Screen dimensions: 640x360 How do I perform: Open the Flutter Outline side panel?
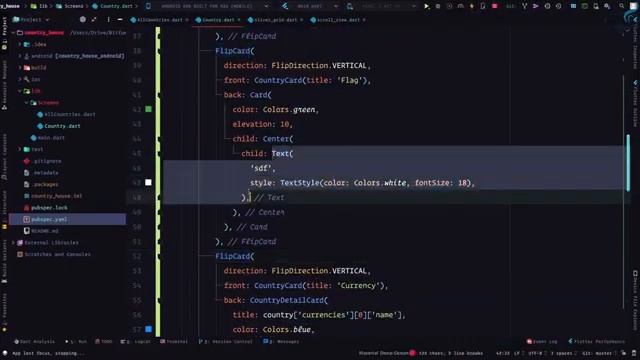(x=636, y=104)
